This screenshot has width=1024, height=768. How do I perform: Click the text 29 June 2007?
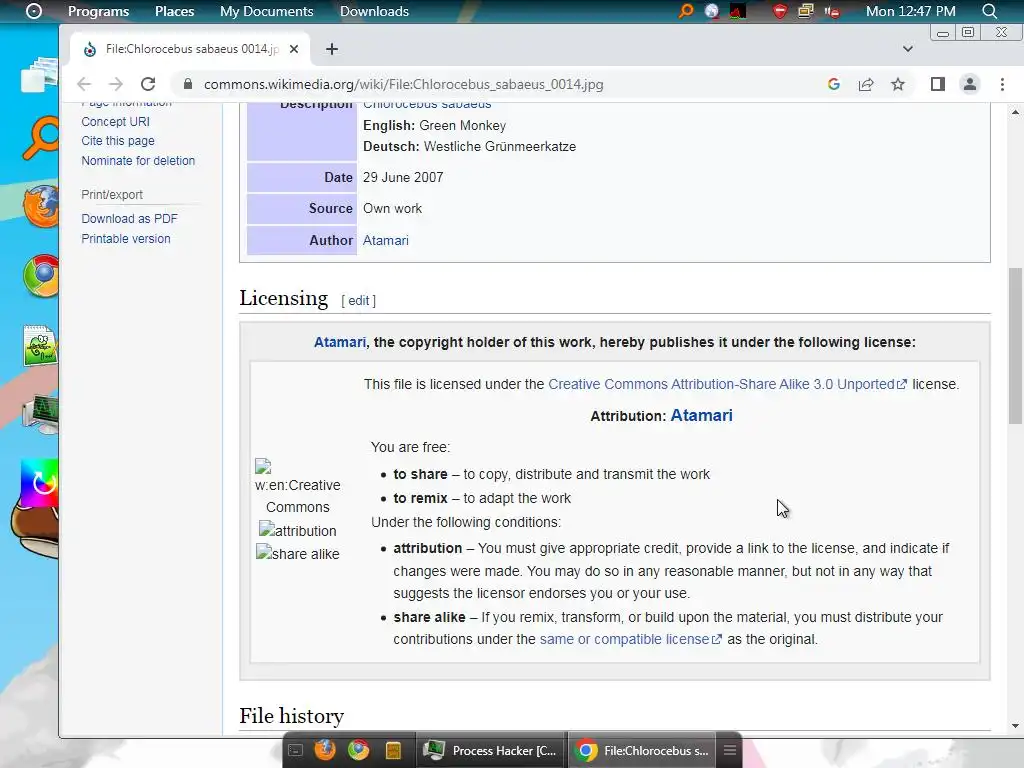[403, 178]
